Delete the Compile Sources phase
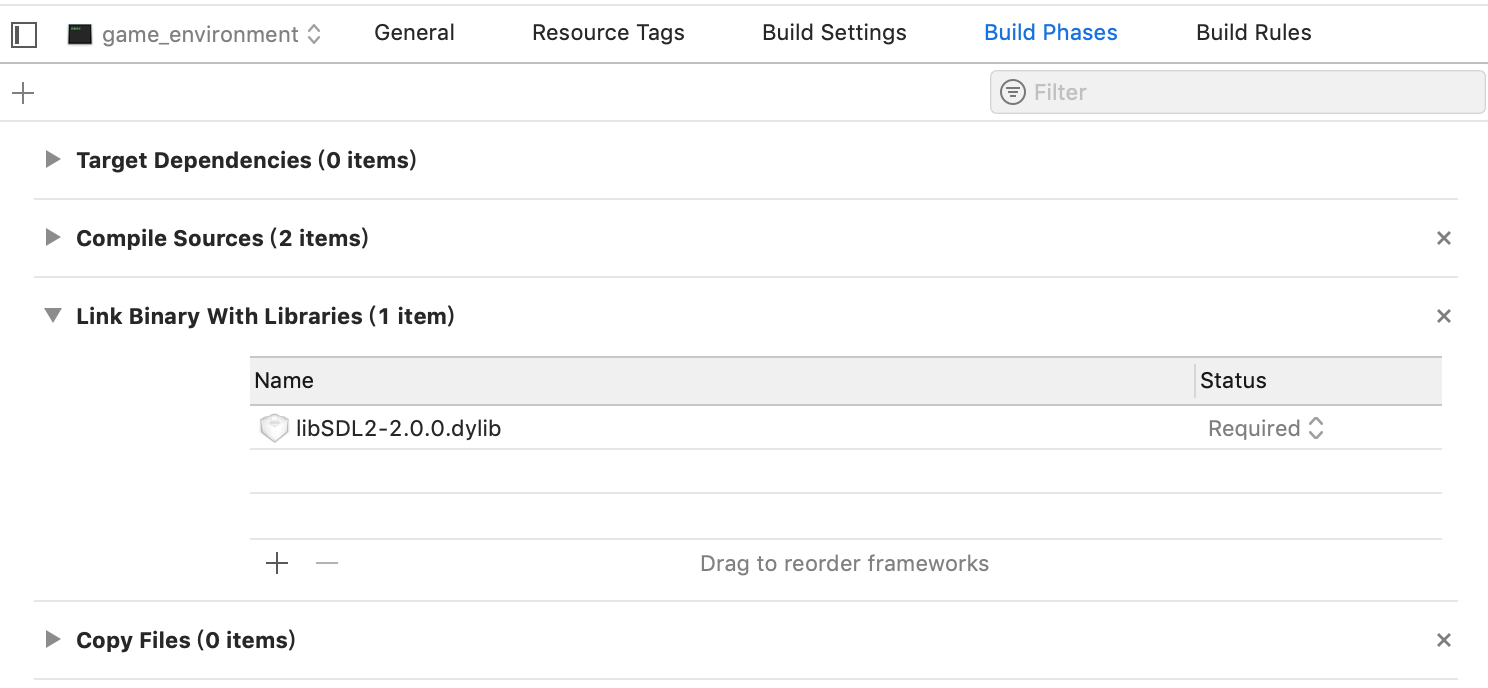The image size is (1488, 688). (1443, 239)
